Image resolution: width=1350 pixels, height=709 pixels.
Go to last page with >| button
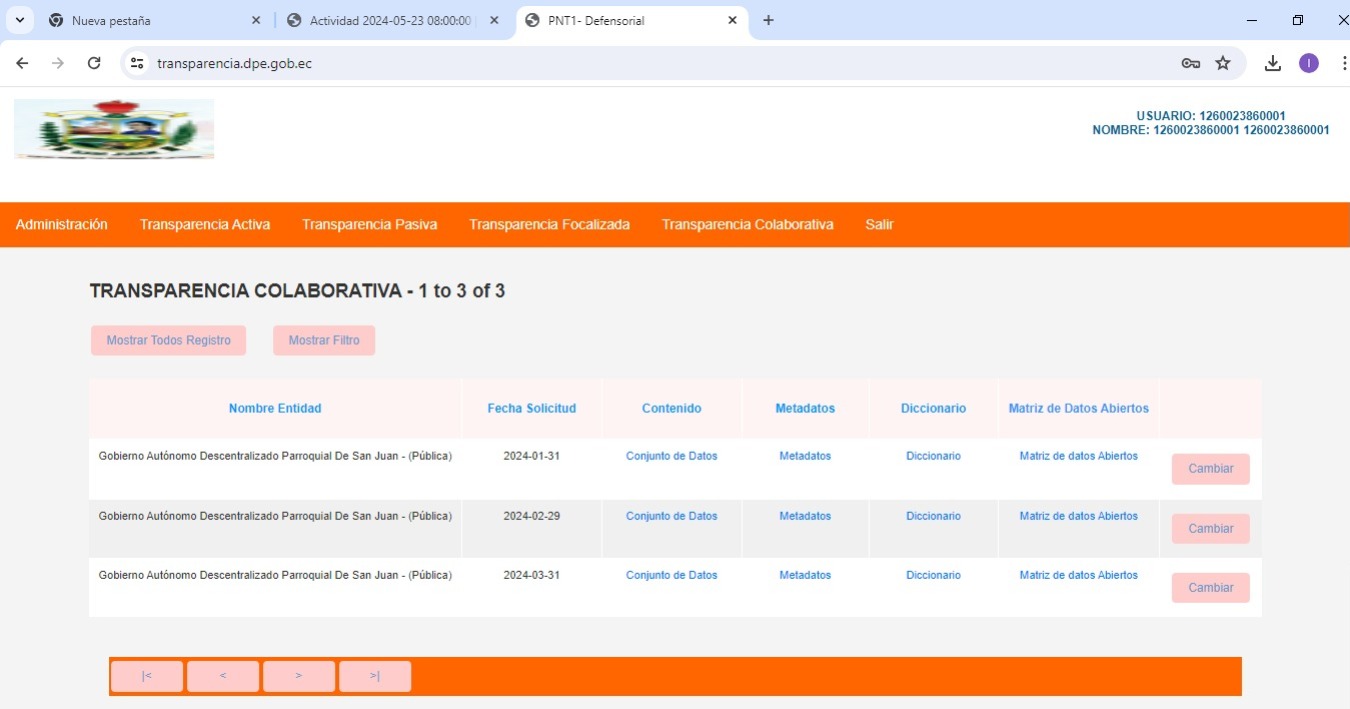click(375, 676)
